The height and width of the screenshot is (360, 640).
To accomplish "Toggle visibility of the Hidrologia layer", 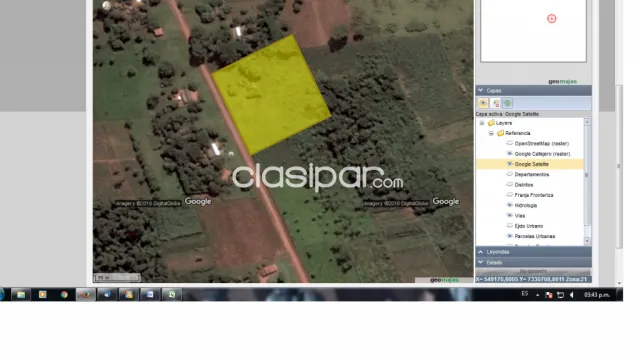I will coord(509,205).
